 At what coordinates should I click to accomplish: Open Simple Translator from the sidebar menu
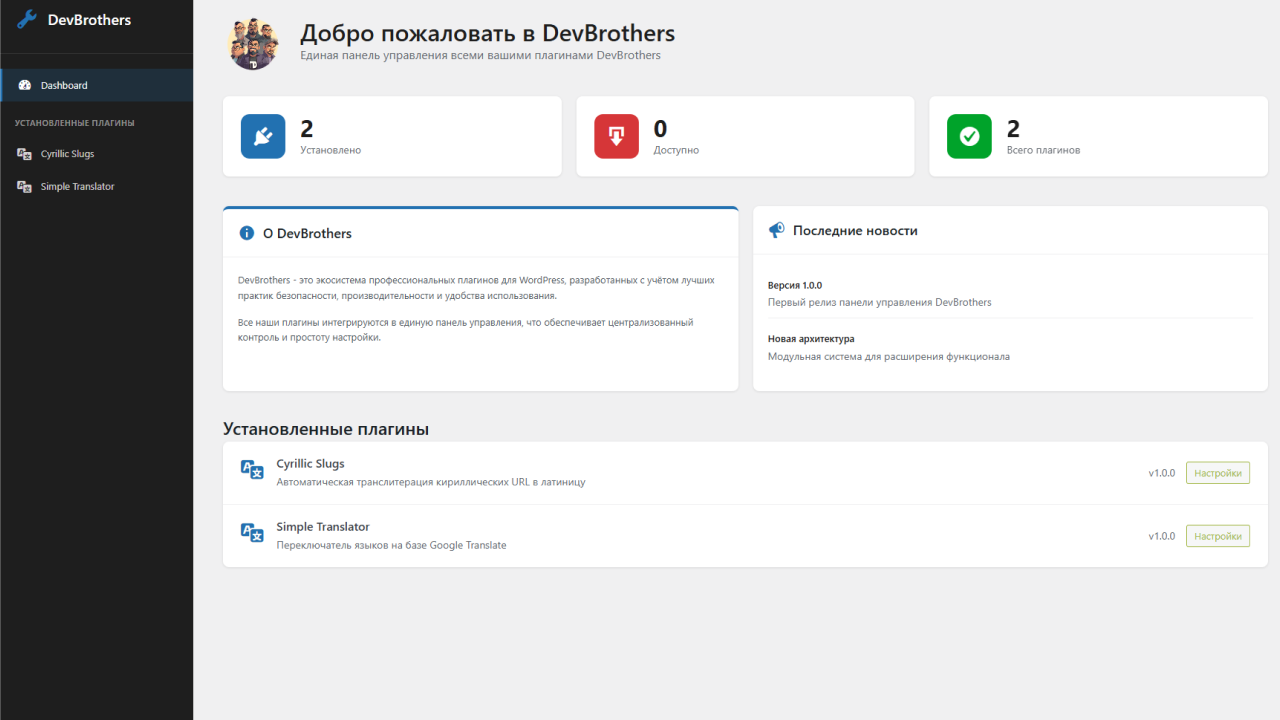tap(96, 187)
